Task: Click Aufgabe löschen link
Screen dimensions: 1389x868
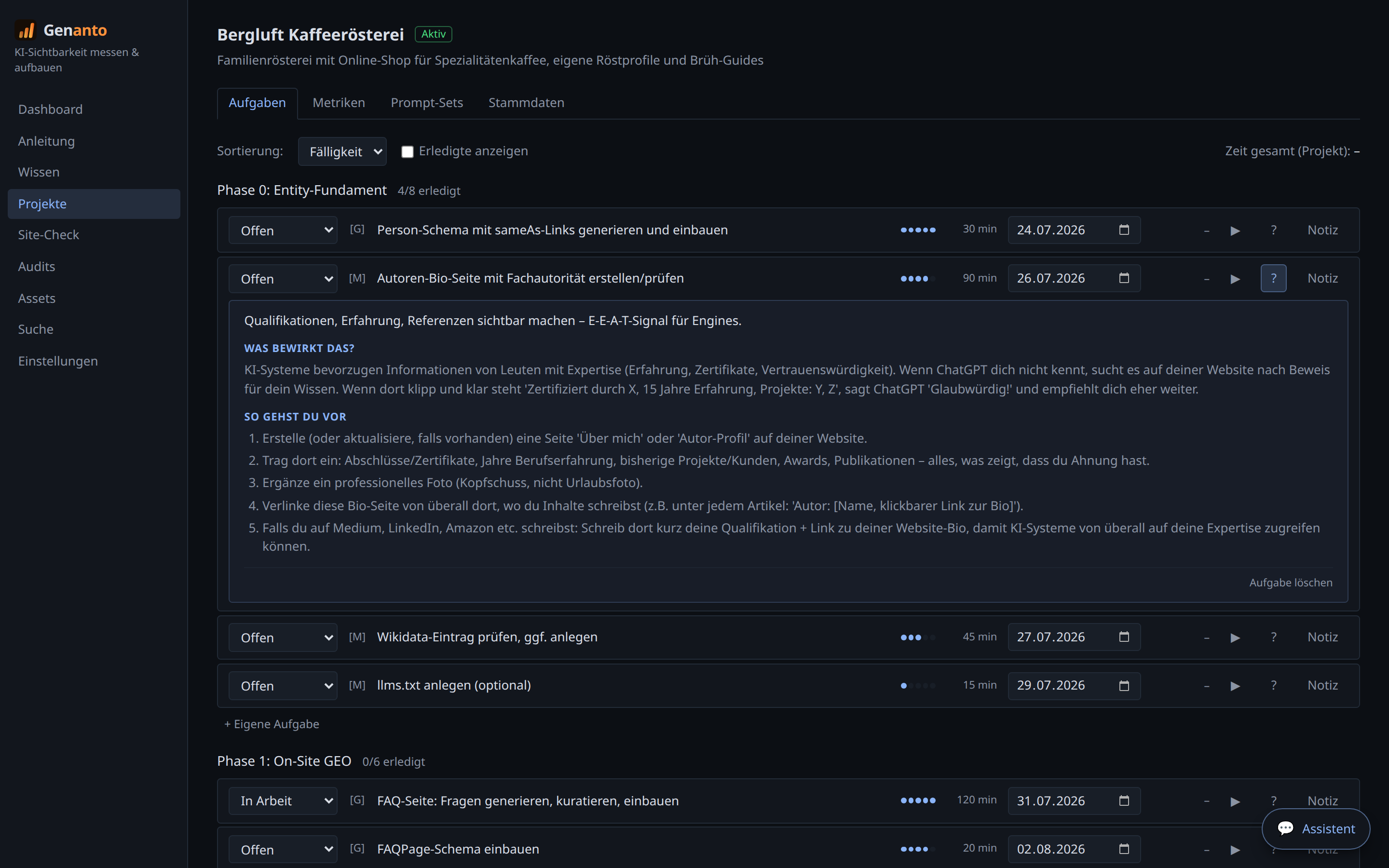Action: point(1290,582)
